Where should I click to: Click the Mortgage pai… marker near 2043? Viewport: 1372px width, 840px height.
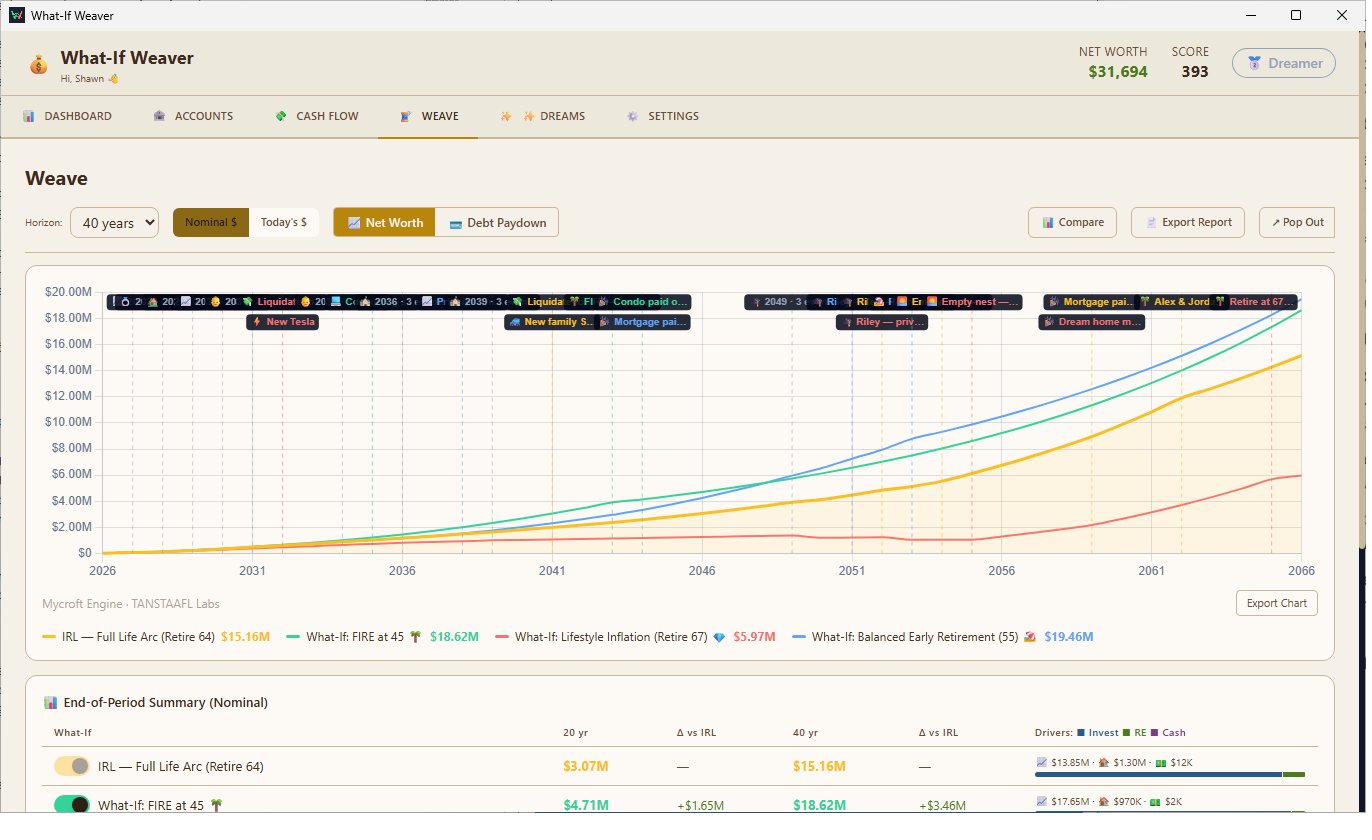pos(642,322)
